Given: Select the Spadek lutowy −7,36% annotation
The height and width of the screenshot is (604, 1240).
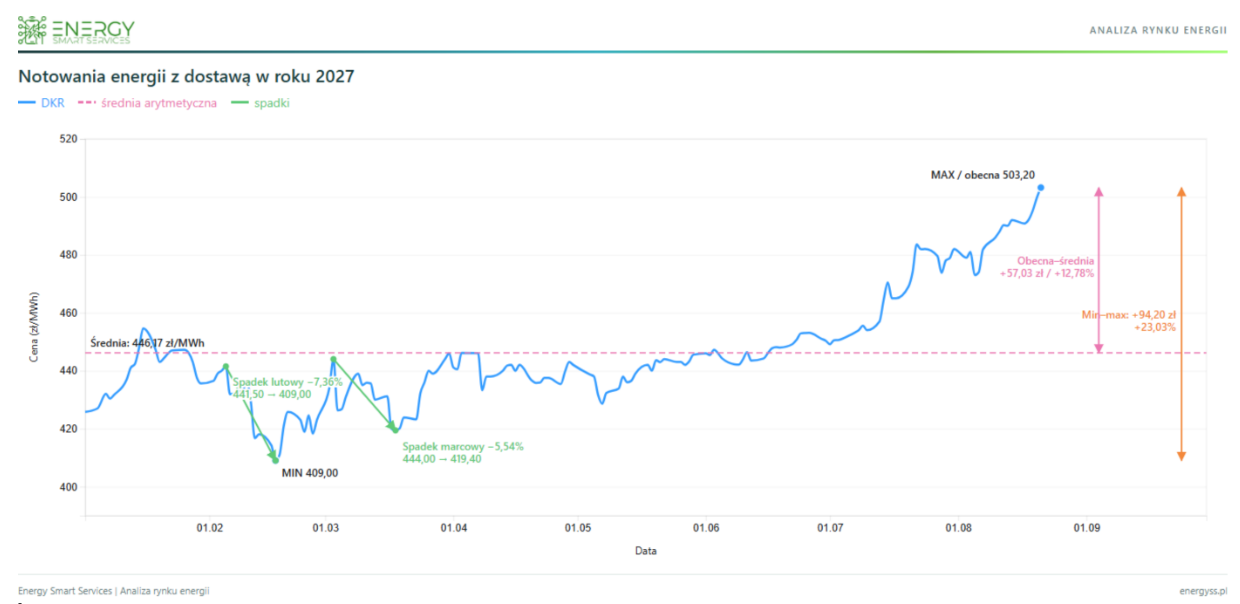Looking at the screenshot, I should click(x=288, y=382).
